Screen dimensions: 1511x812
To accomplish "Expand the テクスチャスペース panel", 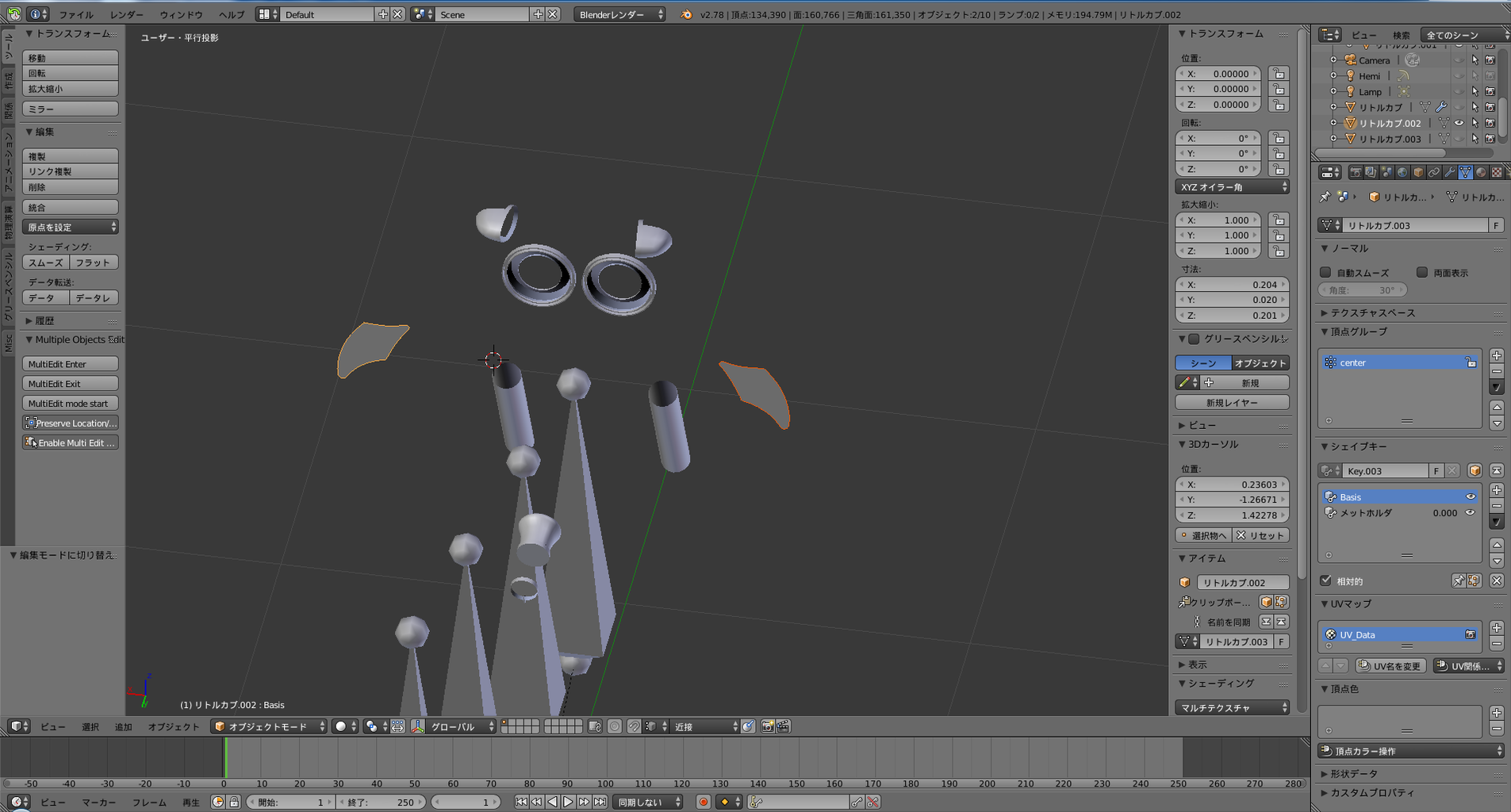I will (x=1372, y=312).
